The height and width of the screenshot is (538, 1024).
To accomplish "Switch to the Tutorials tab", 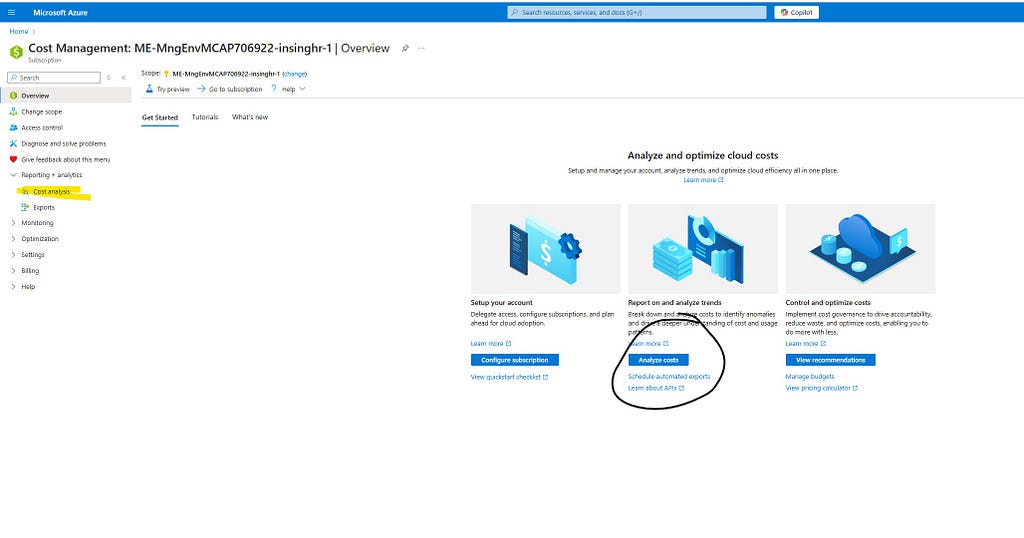I will click(205, 117).
